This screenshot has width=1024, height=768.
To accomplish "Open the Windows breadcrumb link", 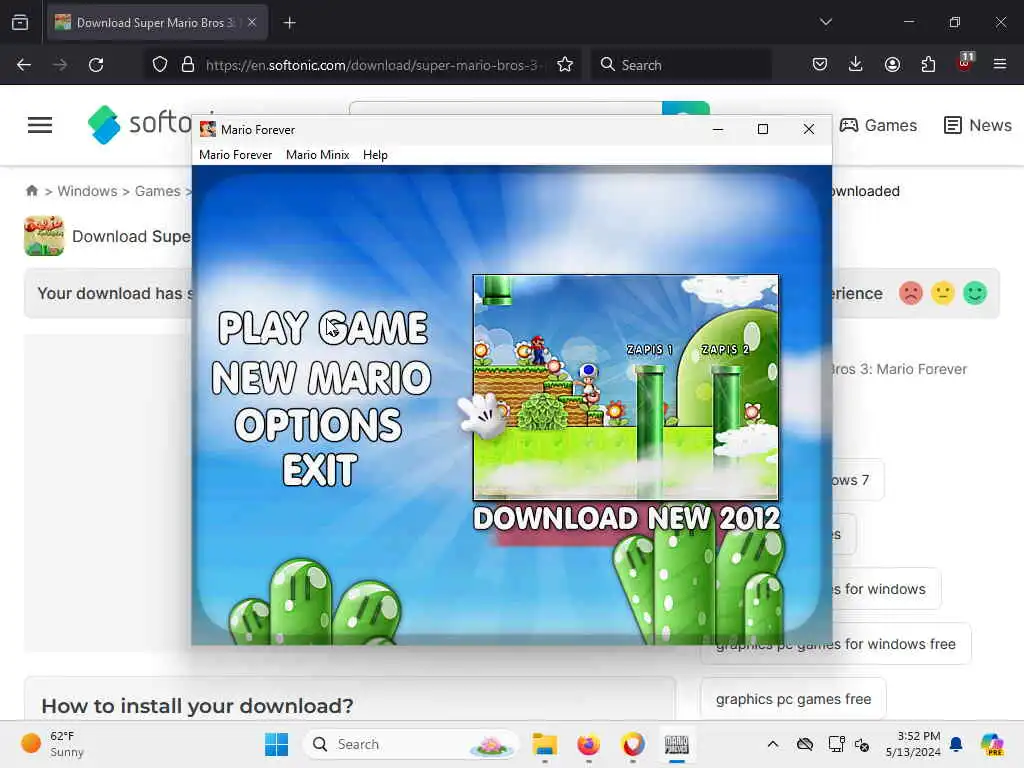I will (88, 191).
